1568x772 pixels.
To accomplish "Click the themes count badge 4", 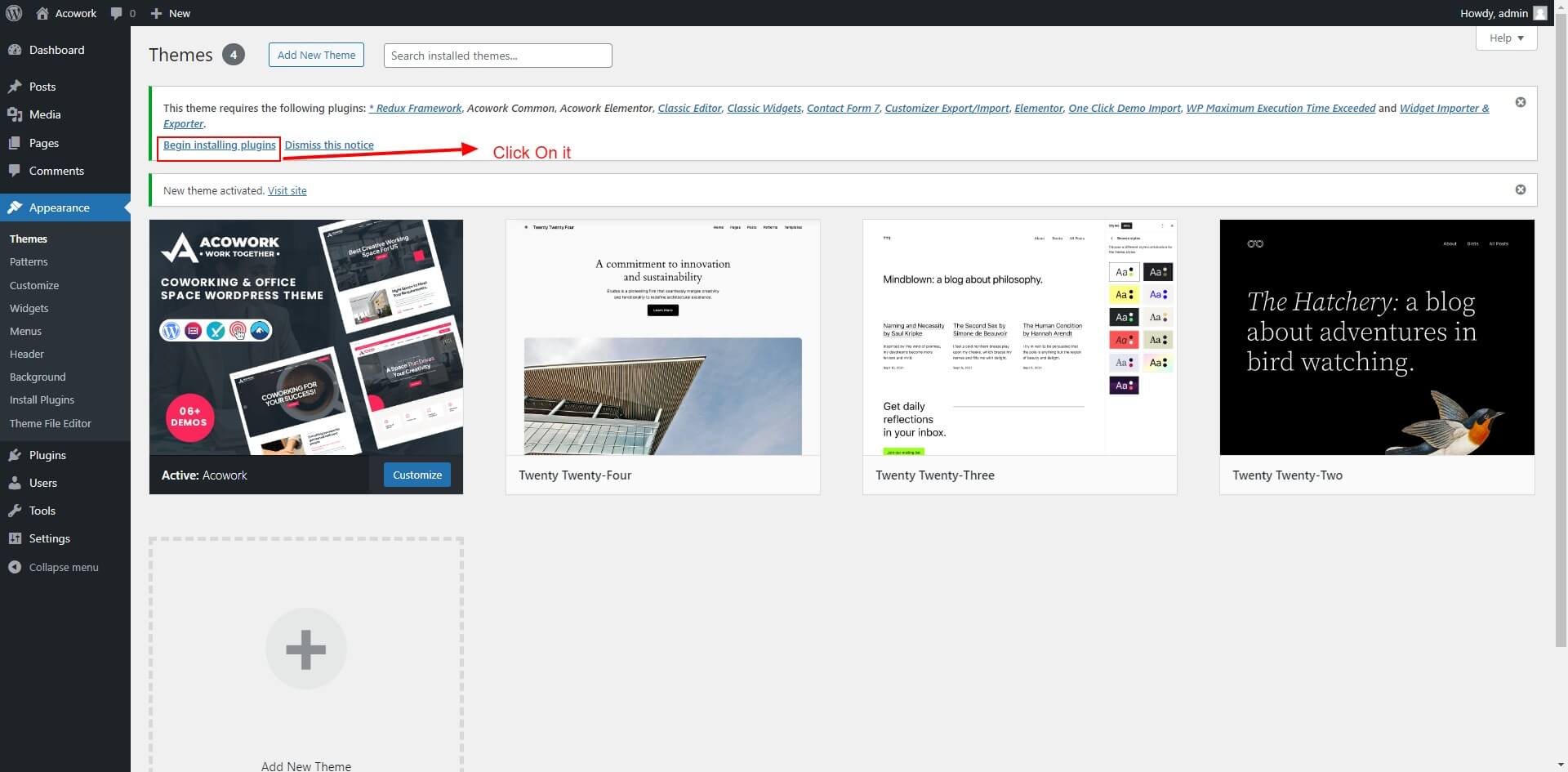I will 234,55.
